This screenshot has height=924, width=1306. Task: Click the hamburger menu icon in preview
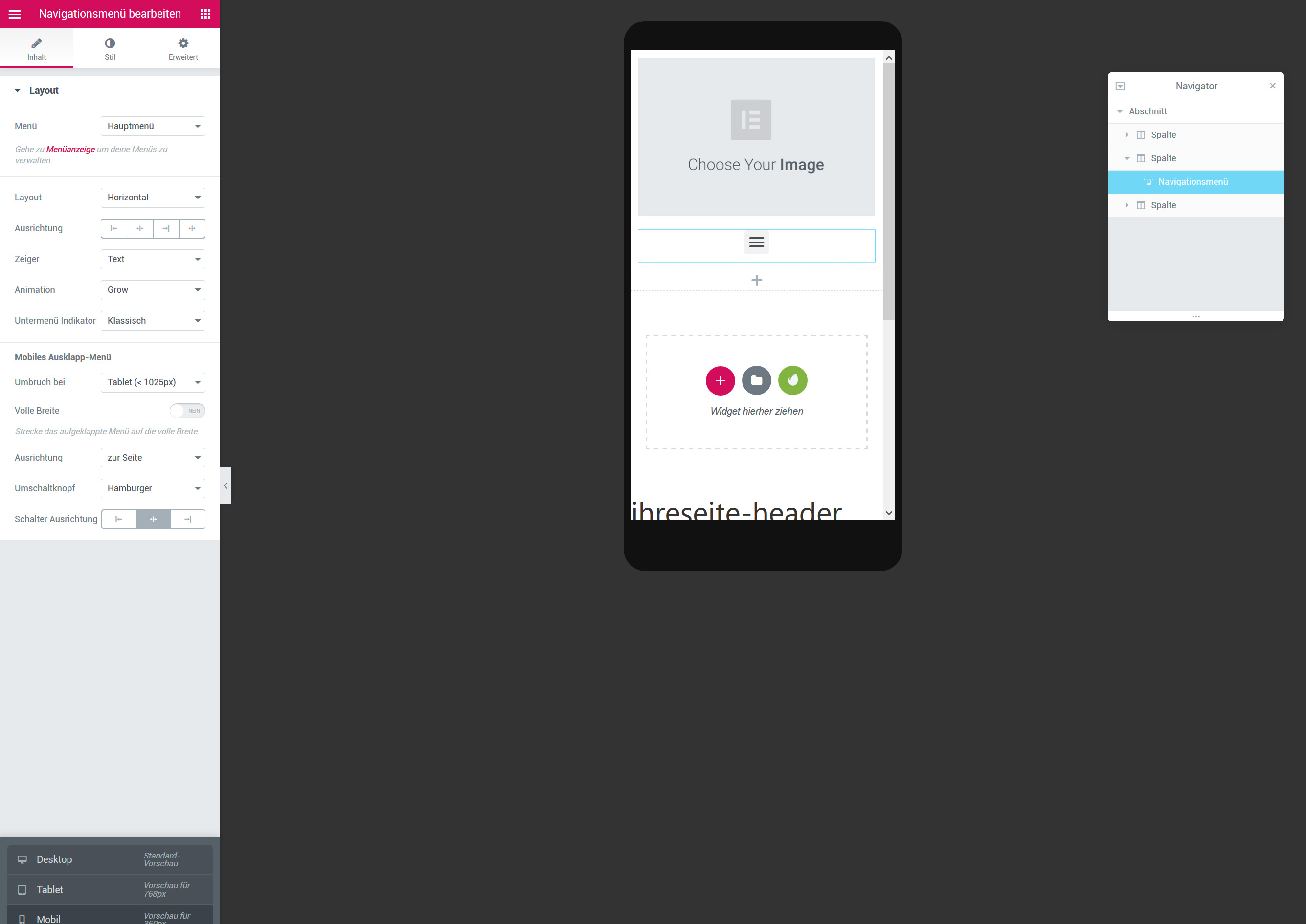(756, 243)
